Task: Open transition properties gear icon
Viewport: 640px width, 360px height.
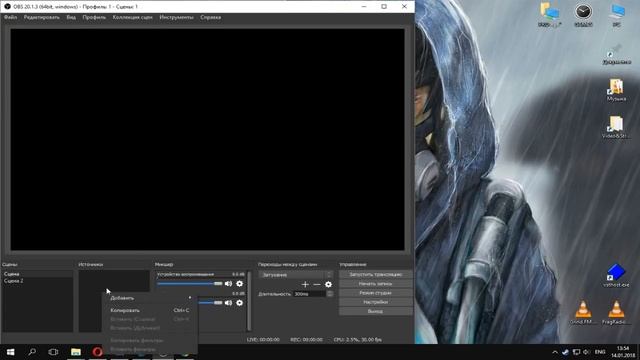Action: [x=329, y=284]
